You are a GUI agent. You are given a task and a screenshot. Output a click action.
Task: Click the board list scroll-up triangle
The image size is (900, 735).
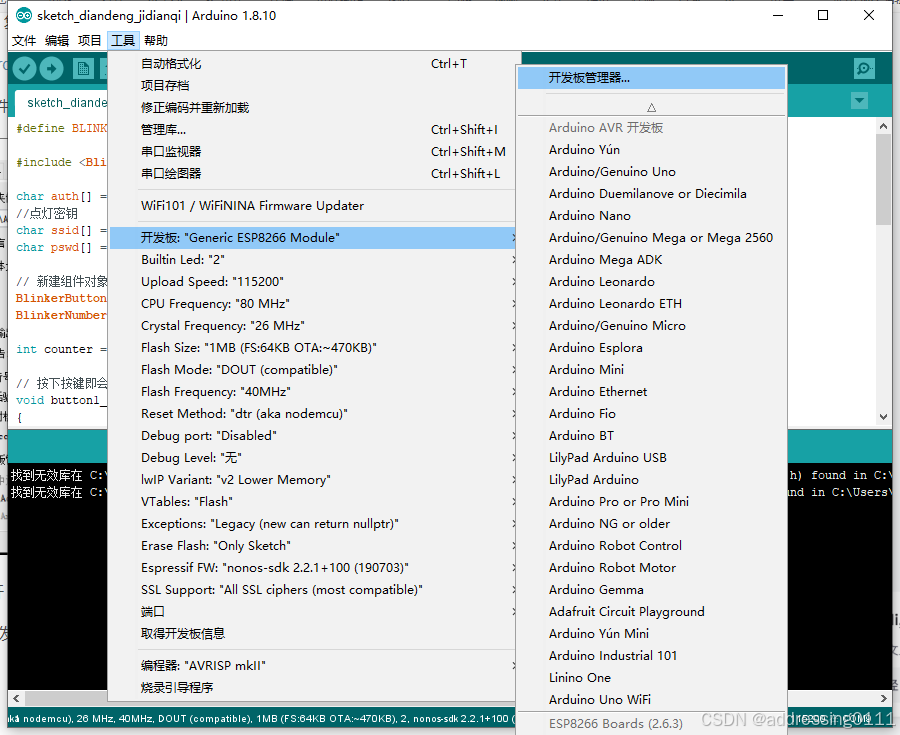651,107
